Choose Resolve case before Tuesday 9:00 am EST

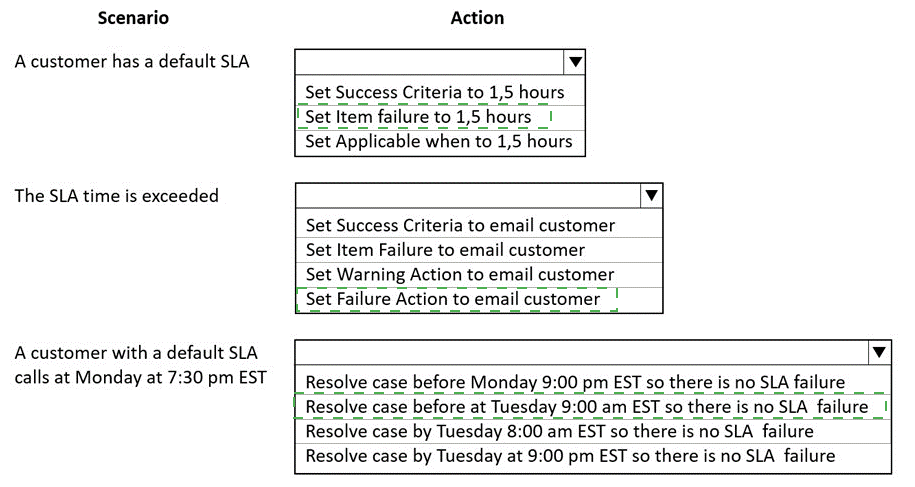pyautogui.click(x=587, y=407)
